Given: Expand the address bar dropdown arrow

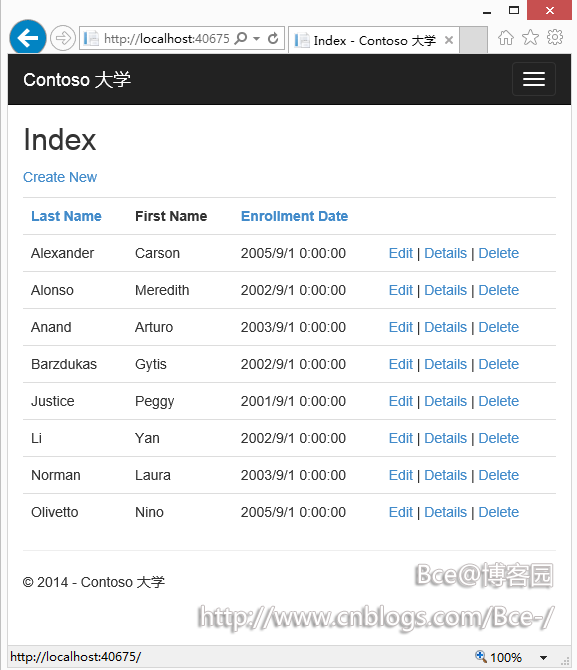Looking at the screenshot, I should pos(256,38).
